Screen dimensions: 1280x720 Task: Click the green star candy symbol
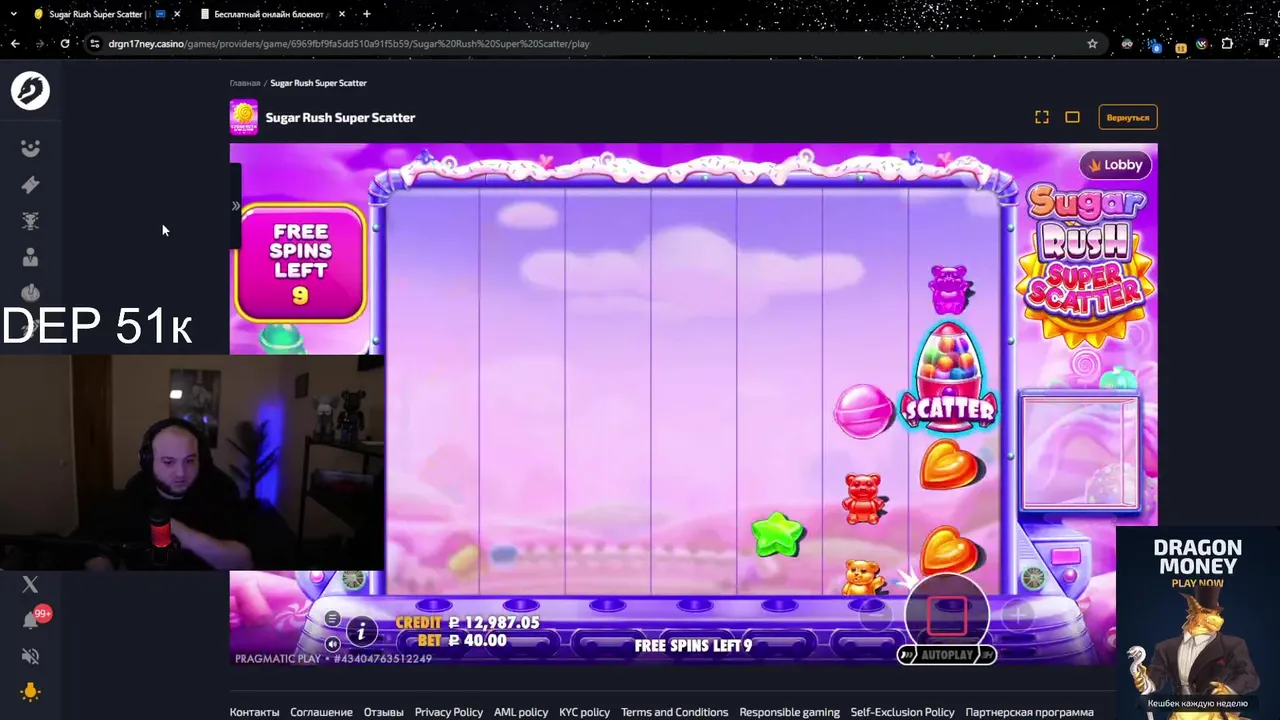[x=777, y=535]
